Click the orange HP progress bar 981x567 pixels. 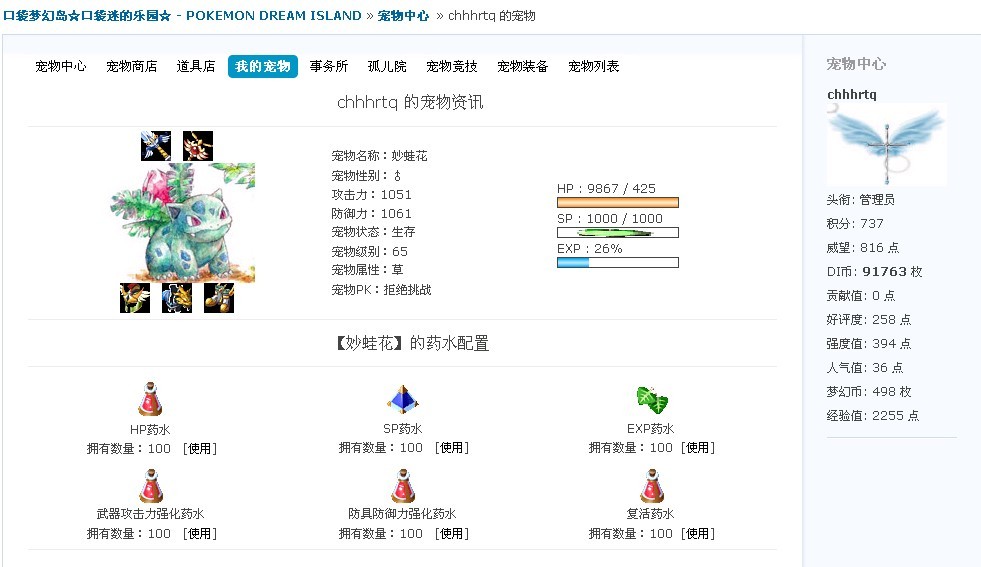click(618, 202)
